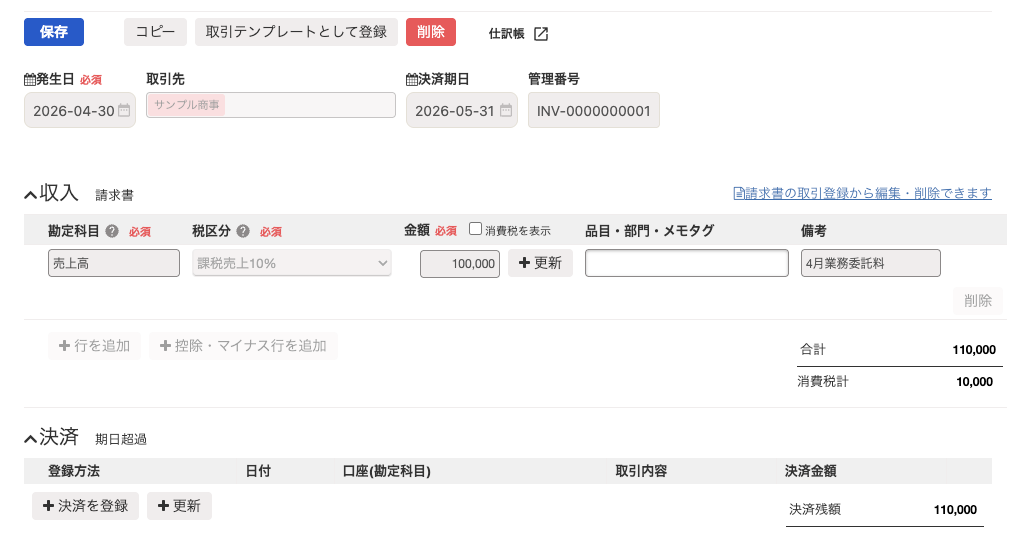Click the コピー button
Screen dimensions: 1029x551
(156, 32)
